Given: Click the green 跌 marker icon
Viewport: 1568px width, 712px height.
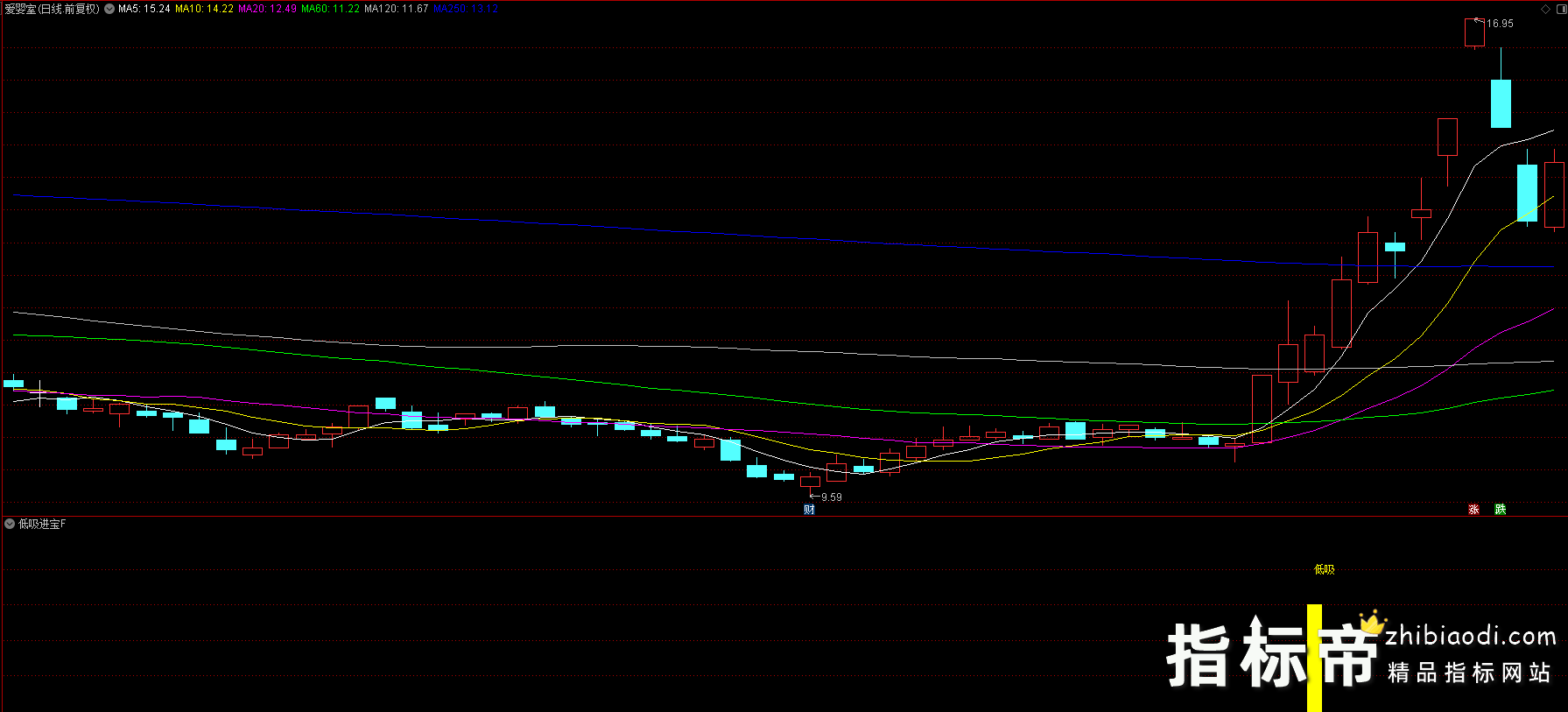Looking at the screenshot, I should click(1501, 509).
